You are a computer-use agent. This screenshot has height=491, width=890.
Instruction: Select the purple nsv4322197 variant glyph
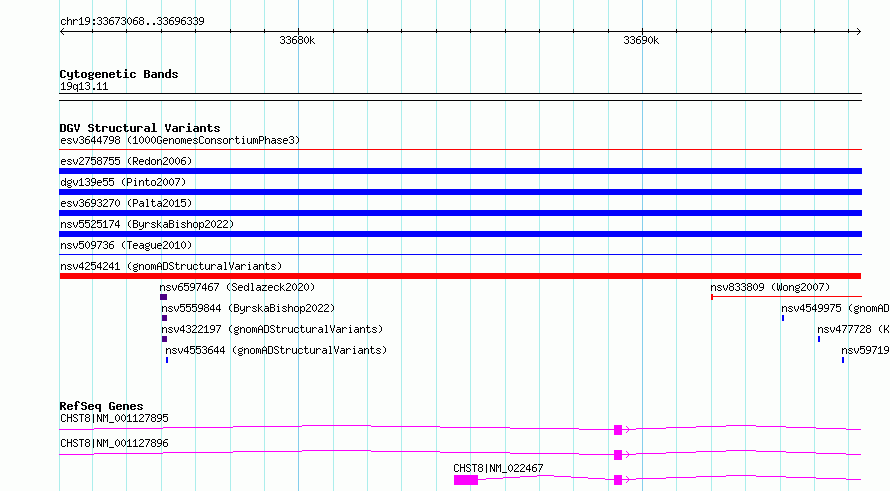(x=165, y=339)
